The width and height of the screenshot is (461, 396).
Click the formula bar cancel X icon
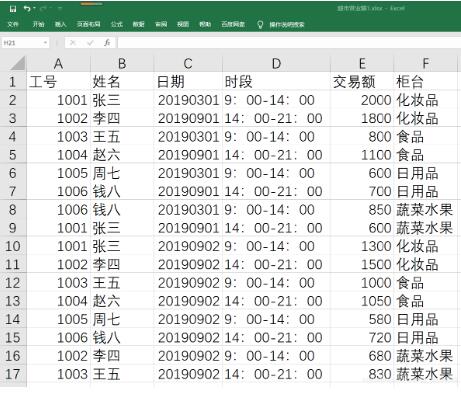[73, 43]
